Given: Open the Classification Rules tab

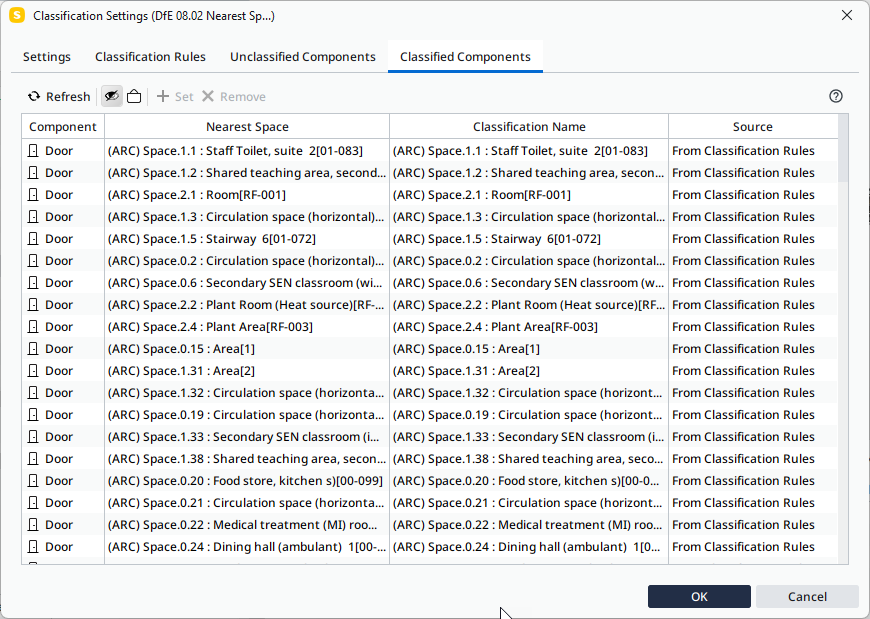Looking at the screenshot, I should click(x=150, y=57).
